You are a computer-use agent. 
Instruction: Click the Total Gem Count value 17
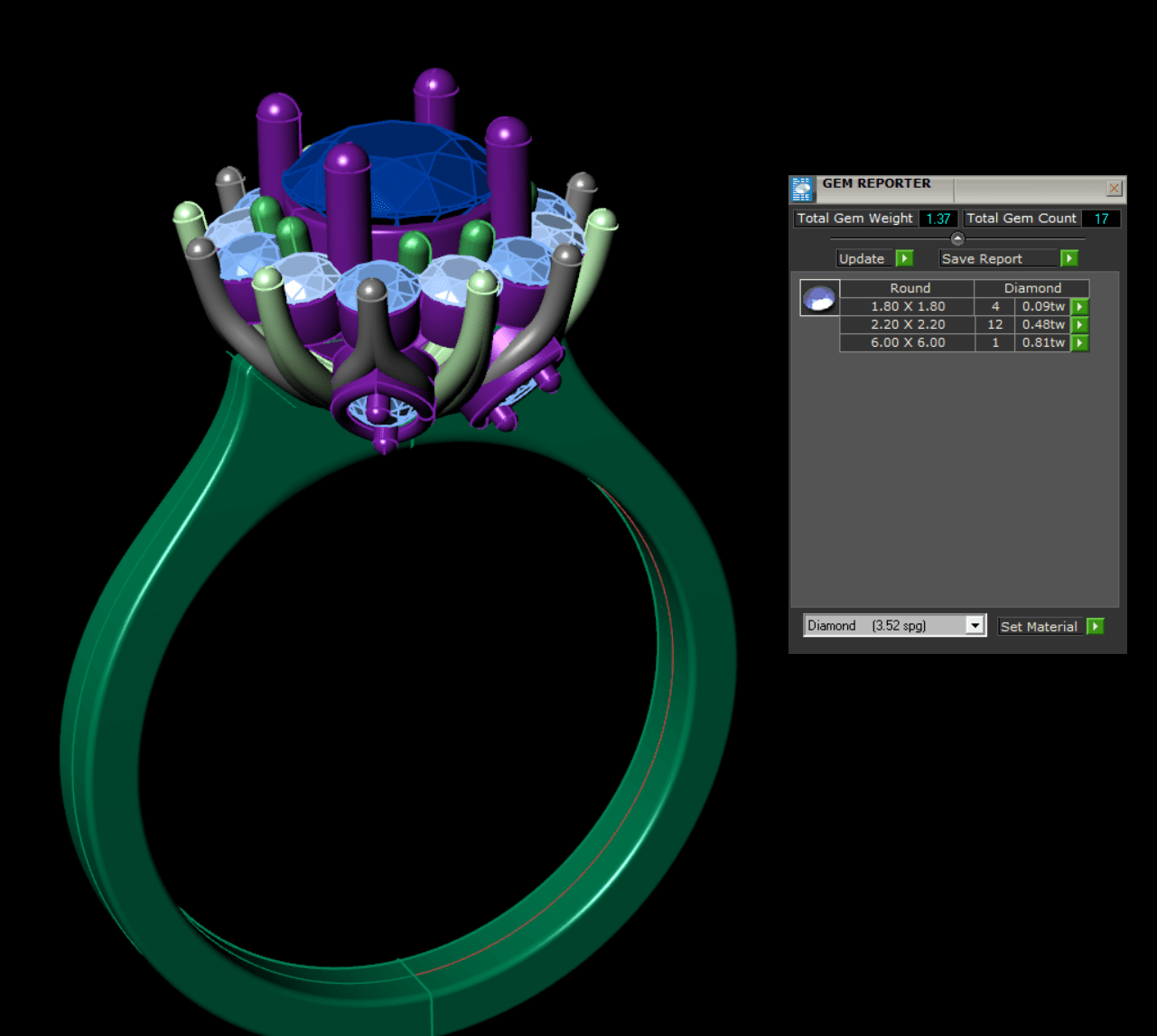[1101, 219]
